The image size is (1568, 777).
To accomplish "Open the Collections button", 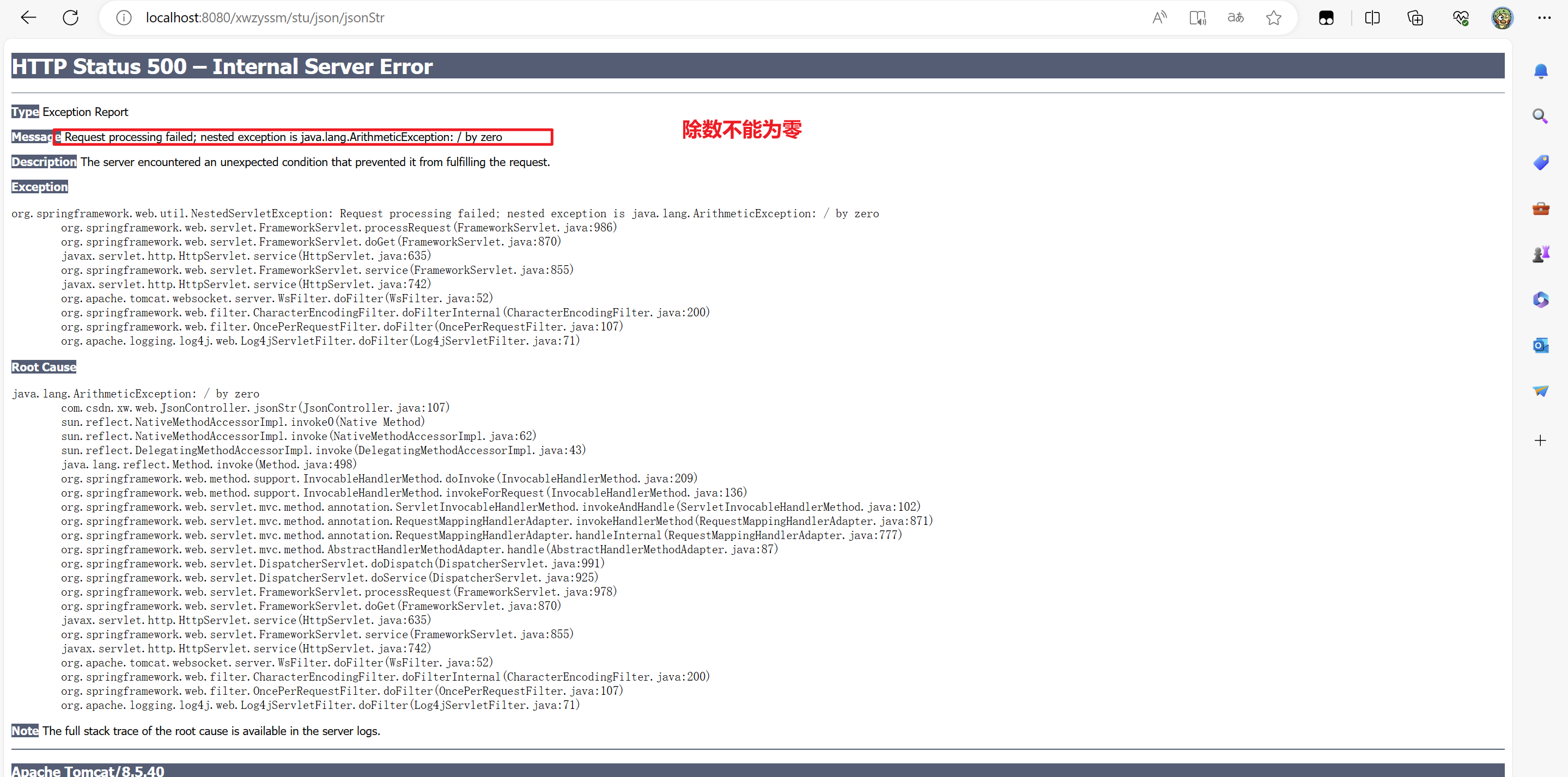I will coord(1415,17).
